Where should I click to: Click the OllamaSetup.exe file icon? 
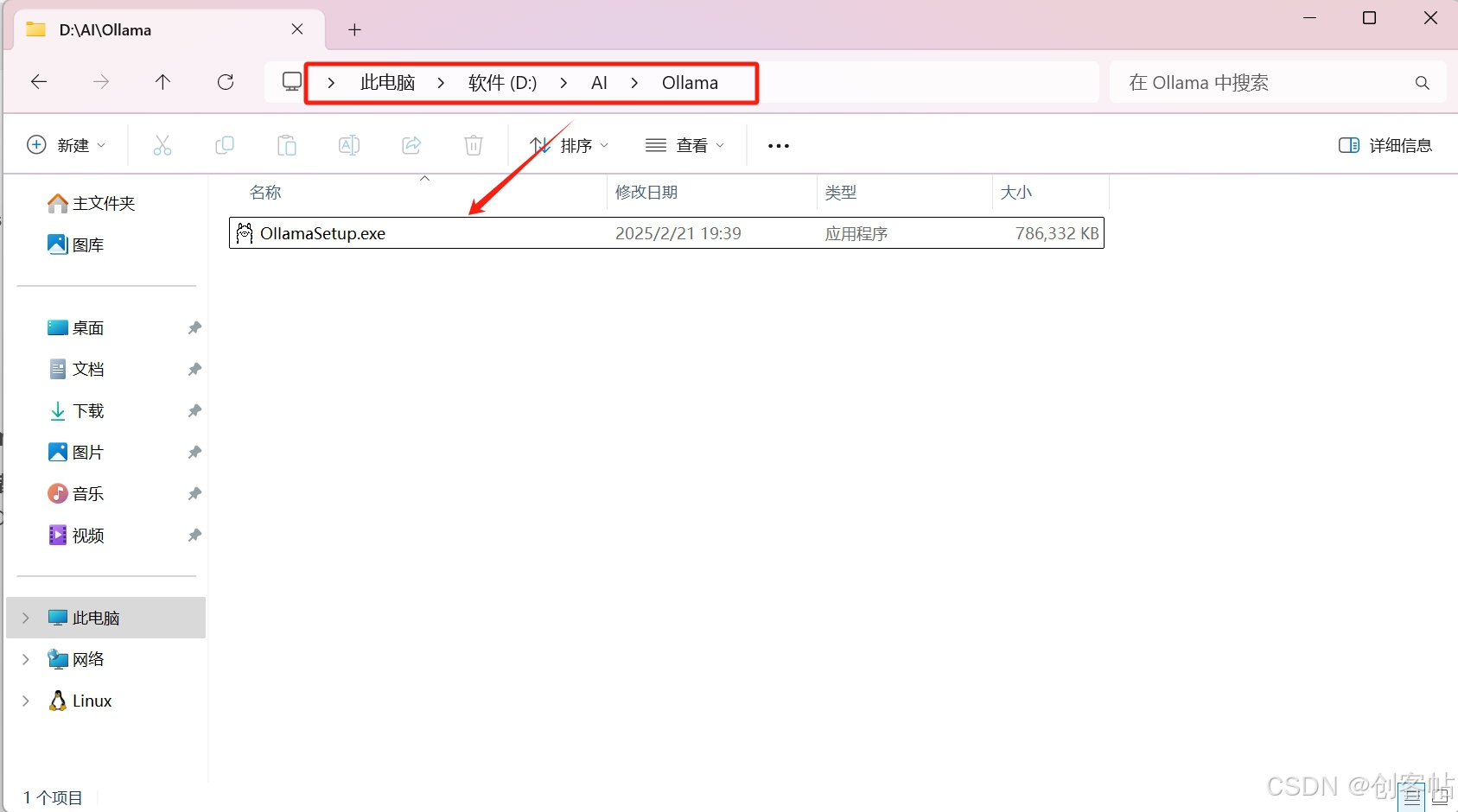click(x=245, y=233)
